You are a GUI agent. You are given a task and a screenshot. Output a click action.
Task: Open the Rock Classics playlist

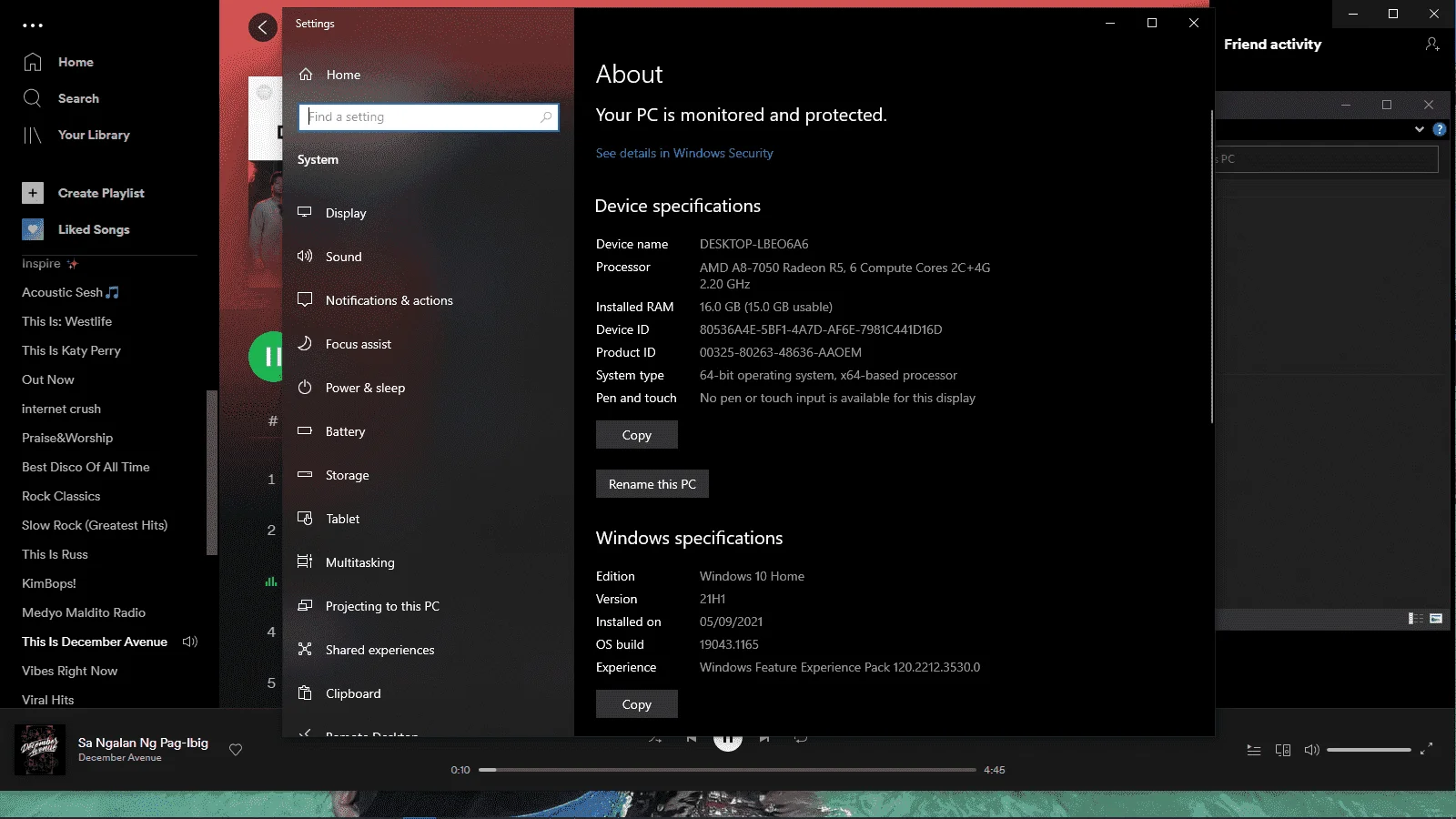point(61,496)
